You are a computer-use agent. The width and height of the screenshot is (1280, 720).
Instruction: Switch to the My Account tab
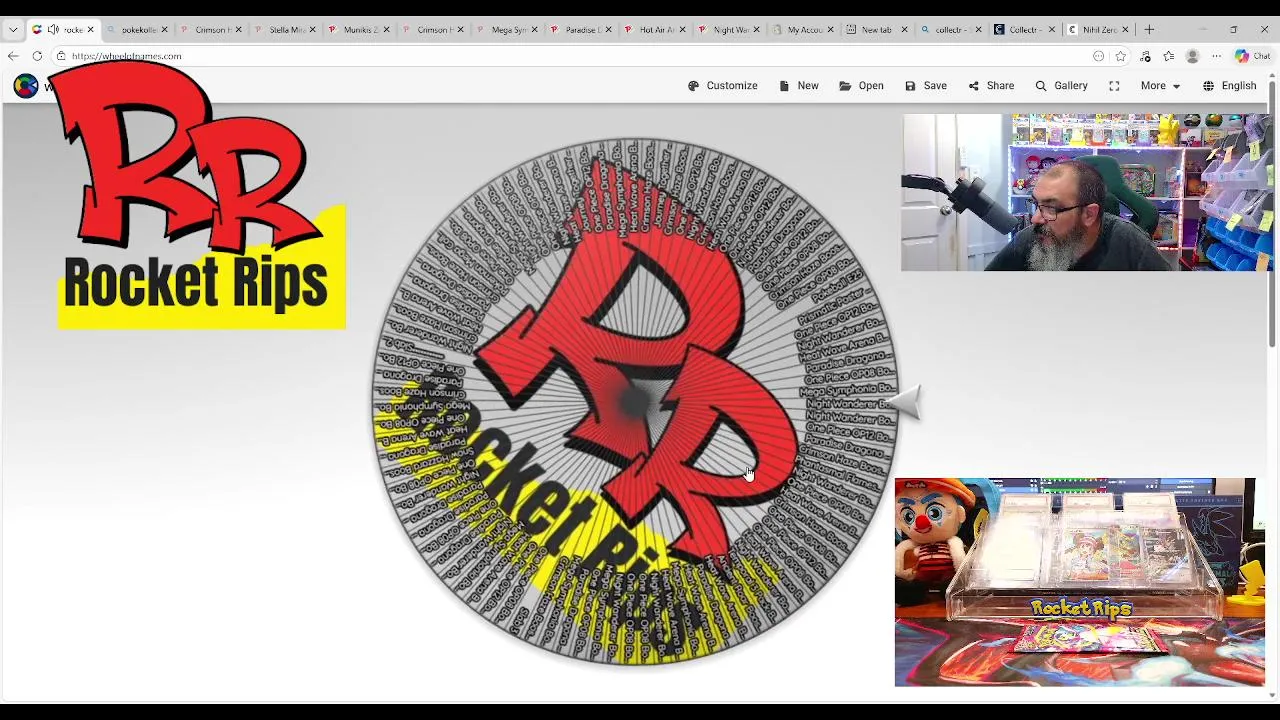pyautogui.click(x=803, y=30)
